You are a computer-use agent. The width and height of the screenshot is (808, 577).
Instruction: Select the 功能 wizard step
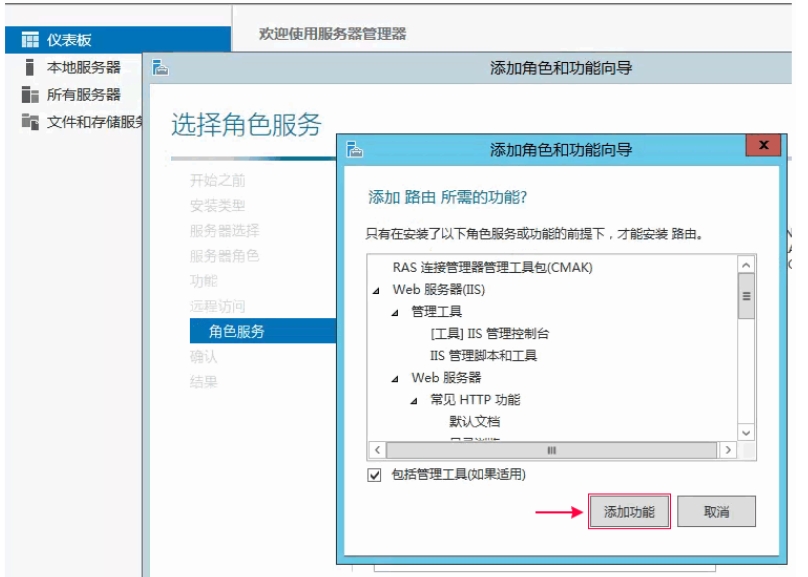[204, 281]
